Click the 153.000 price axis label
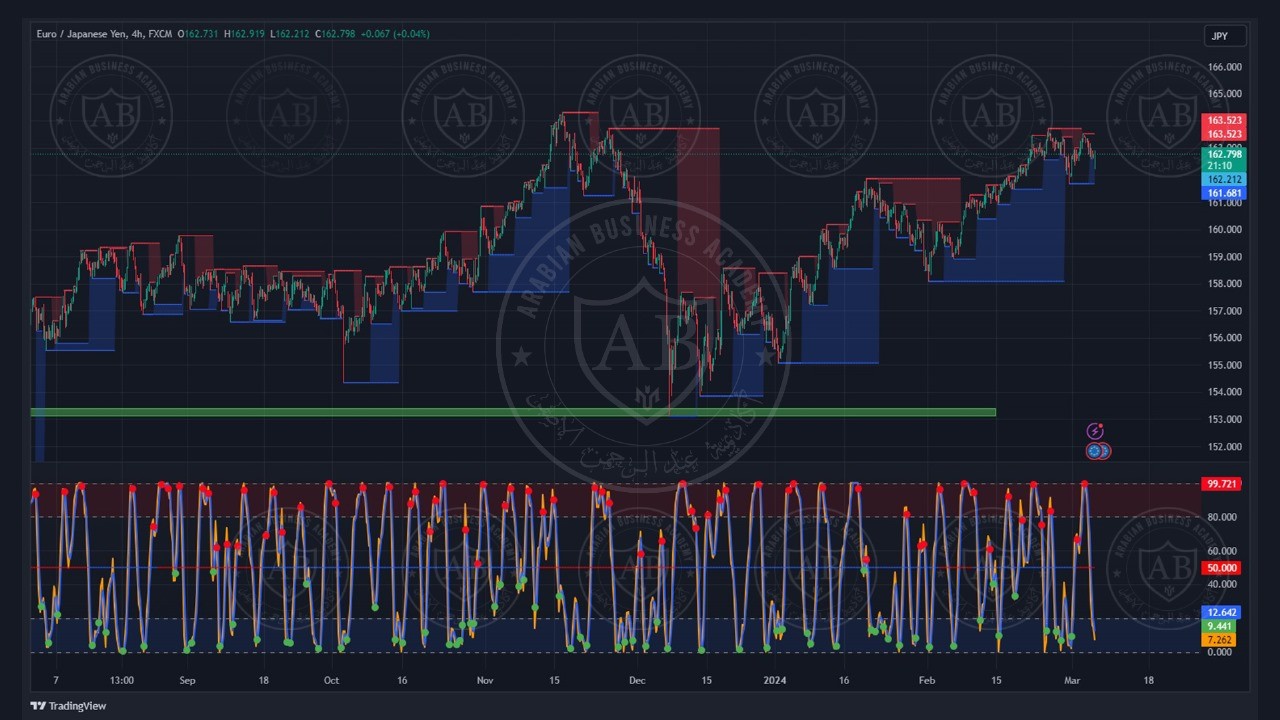This screenshot has height=720, width=1280. click(1224, 420)
